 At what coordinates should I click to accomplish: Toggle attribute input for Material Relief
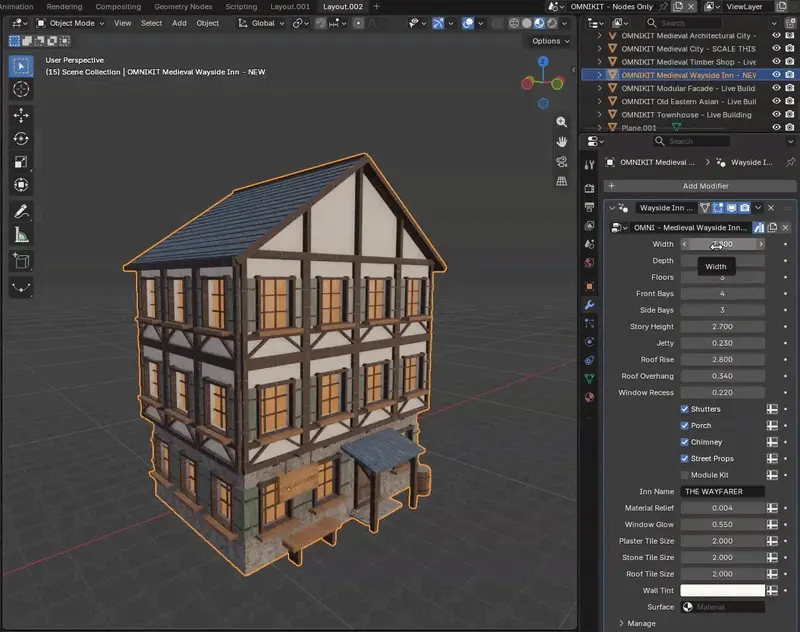772,508
